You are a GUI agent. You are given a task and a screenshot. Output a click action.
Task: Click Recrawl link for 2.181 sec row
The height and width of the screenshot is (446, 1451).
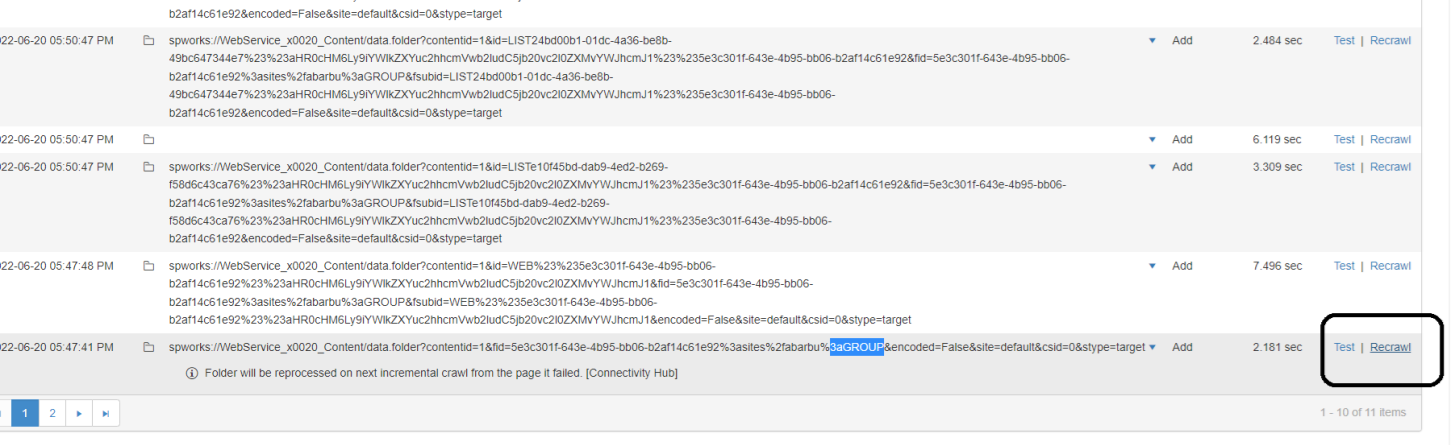[x=1390, y=348]
